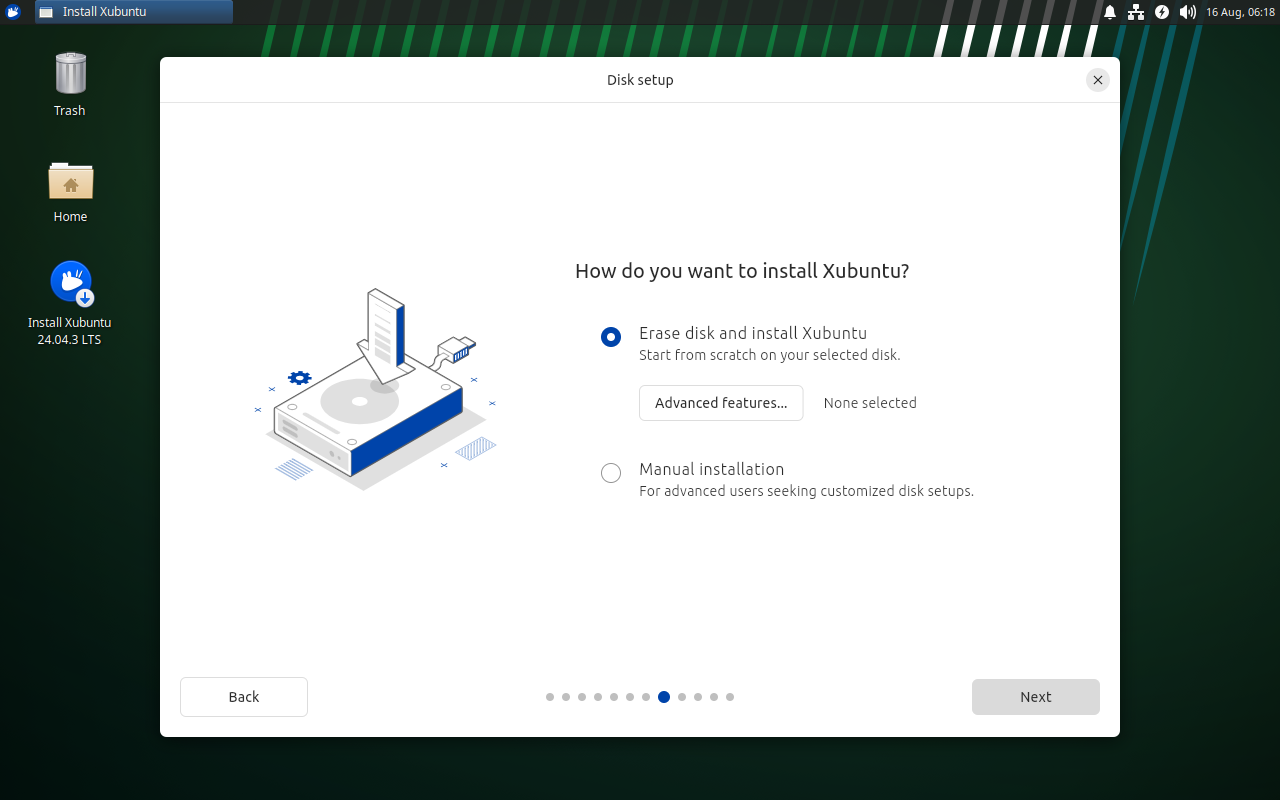Click the 'For advanced users seeking customized disk setups.' text

806,491
